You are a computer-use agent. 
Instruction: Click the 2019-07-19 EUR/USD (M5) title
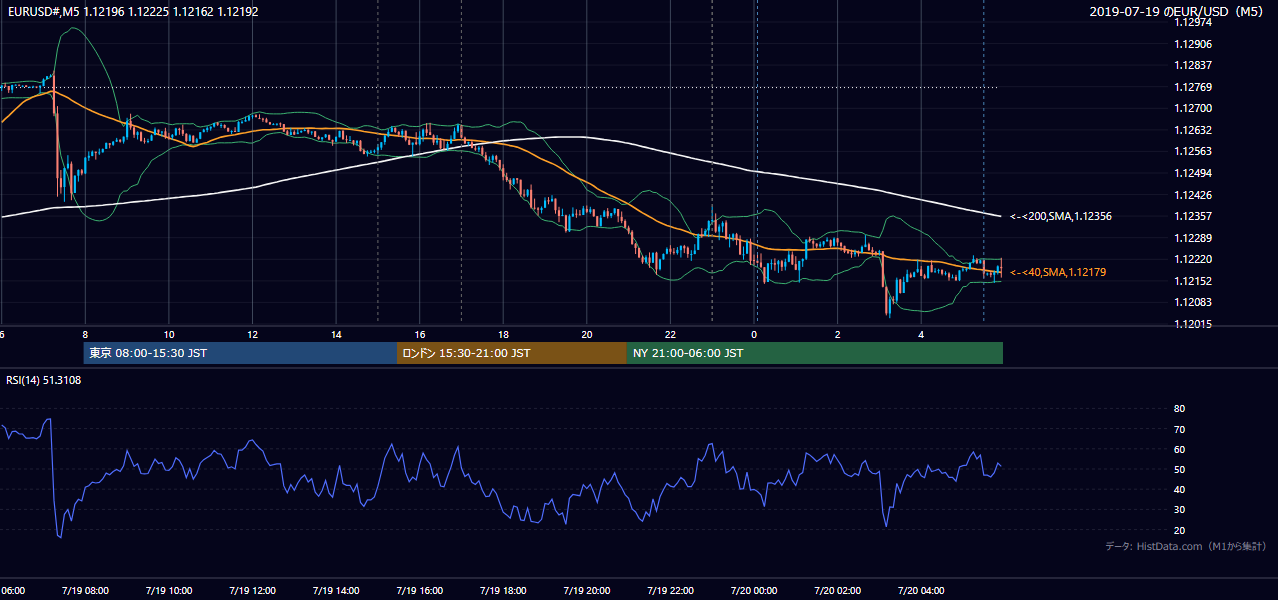pos(1177,11)
